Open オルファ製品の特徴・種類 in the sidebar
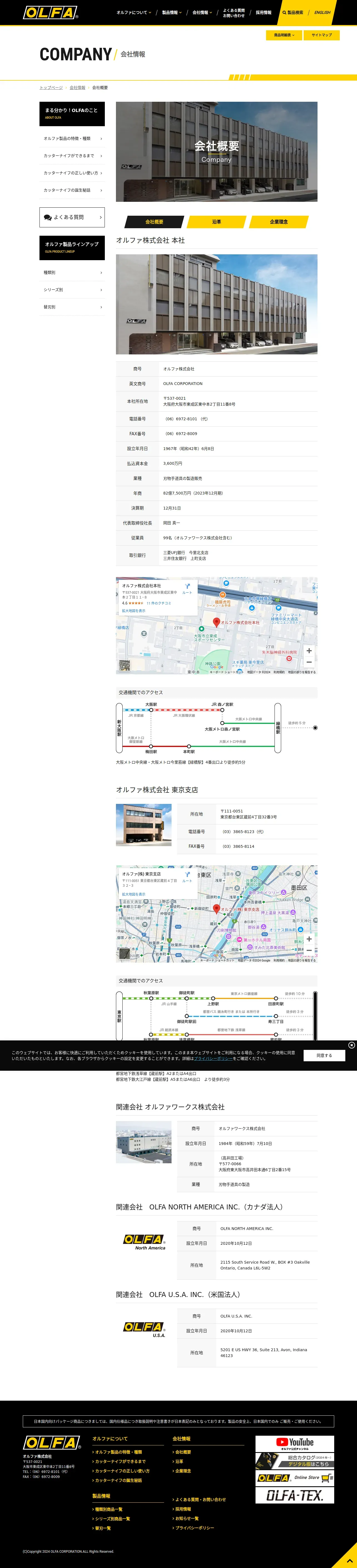357x1568 pixels. click(72, 139)
